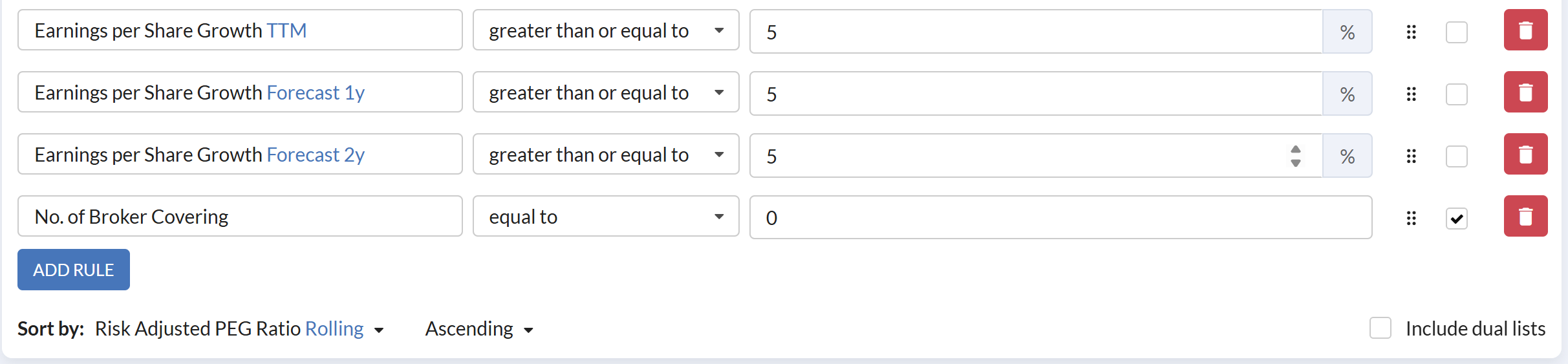This screenshot has width=1568, height=364.
Task: Uncheck the No. of Broker Covering checkbox
Action: 1457,219
